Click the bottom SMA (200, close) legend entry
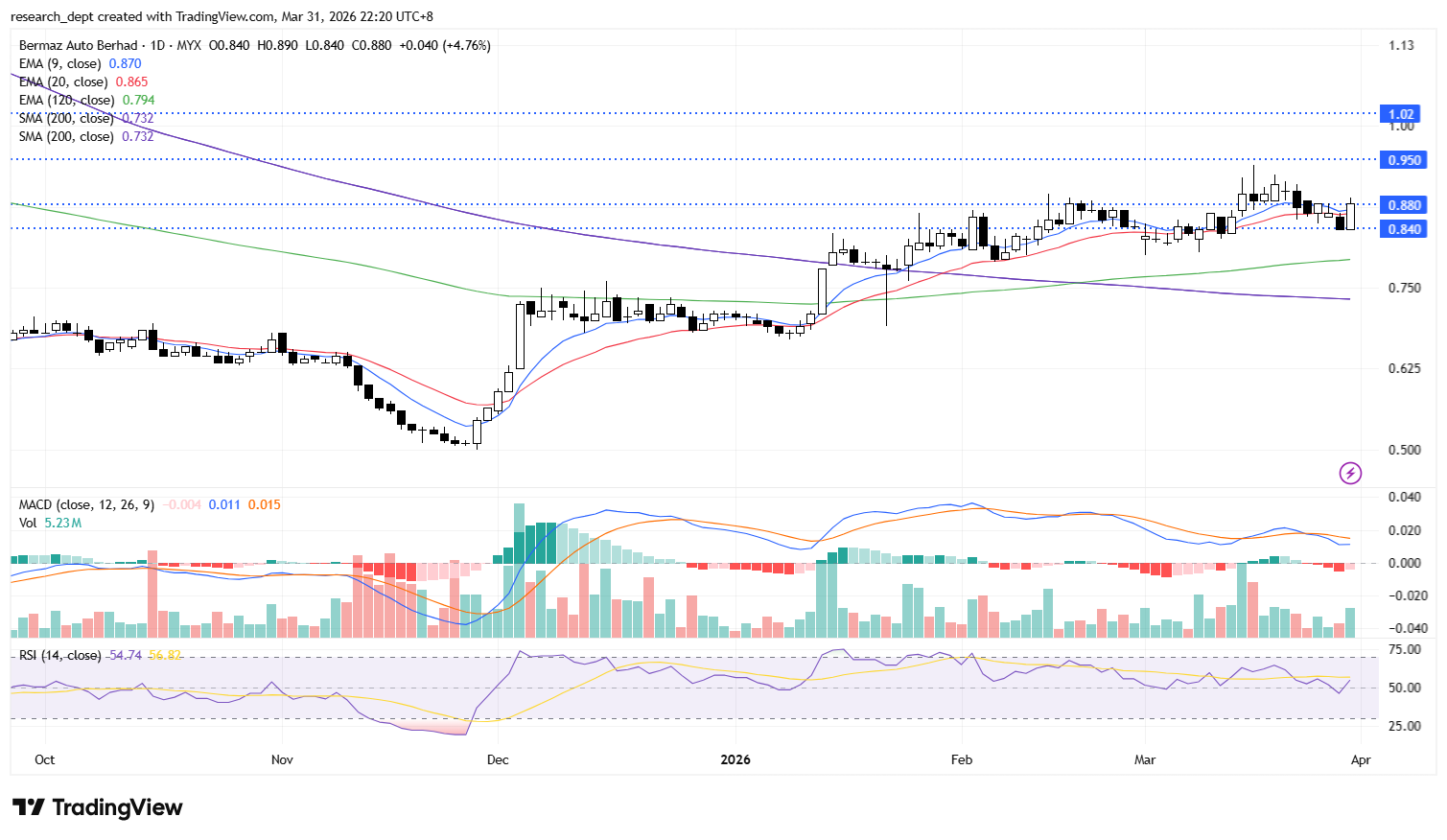 point(67,136)
